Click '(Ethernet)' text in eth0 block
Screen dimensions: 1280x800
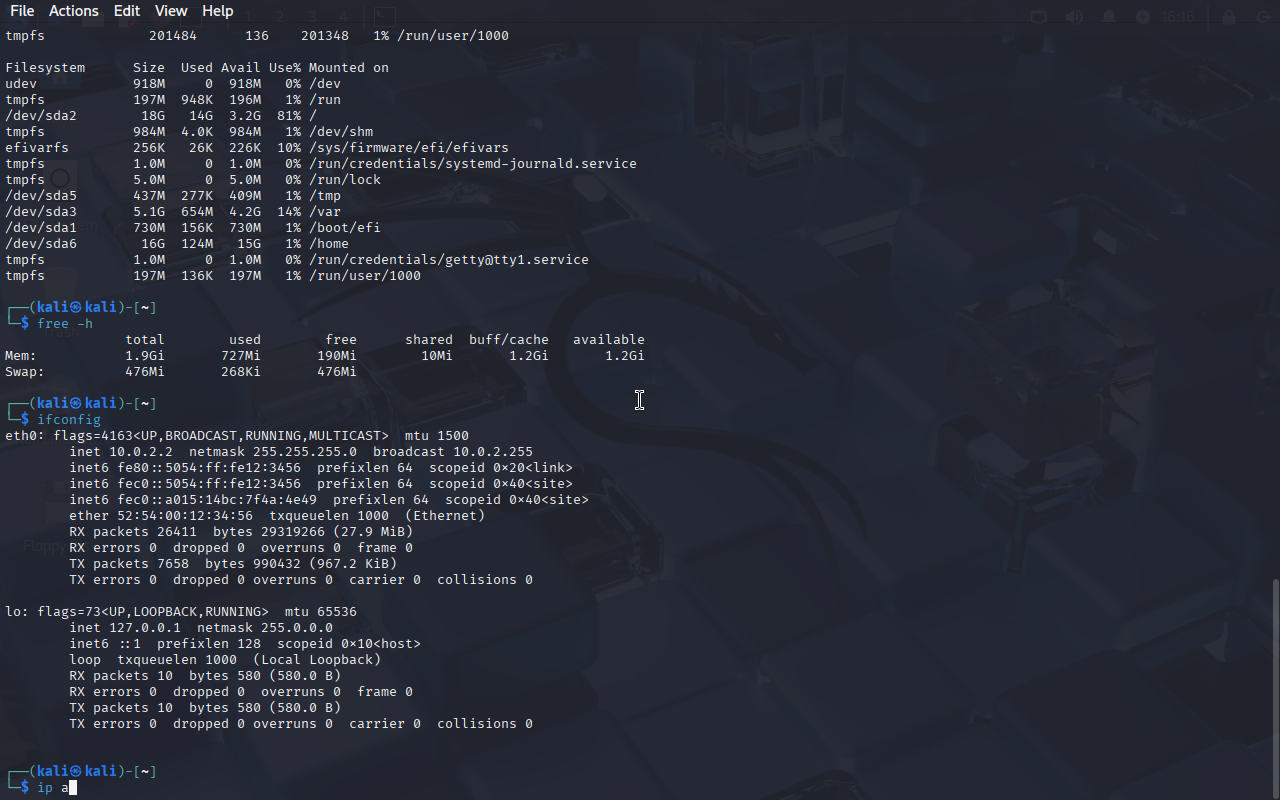[445, 516]
